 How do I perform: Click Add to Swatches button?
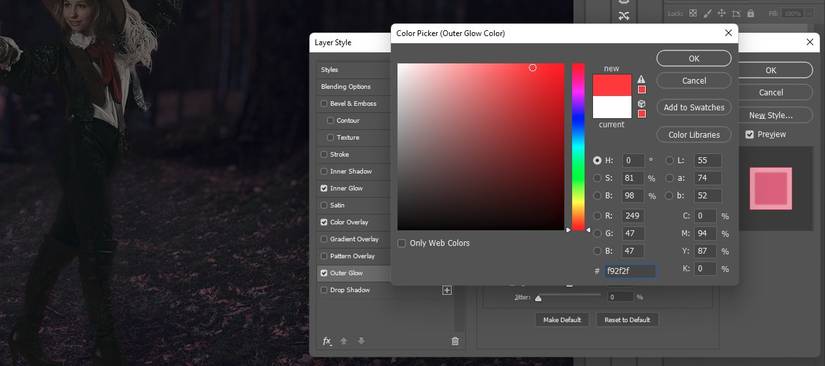pyautogui.click(x=694, y=107)
